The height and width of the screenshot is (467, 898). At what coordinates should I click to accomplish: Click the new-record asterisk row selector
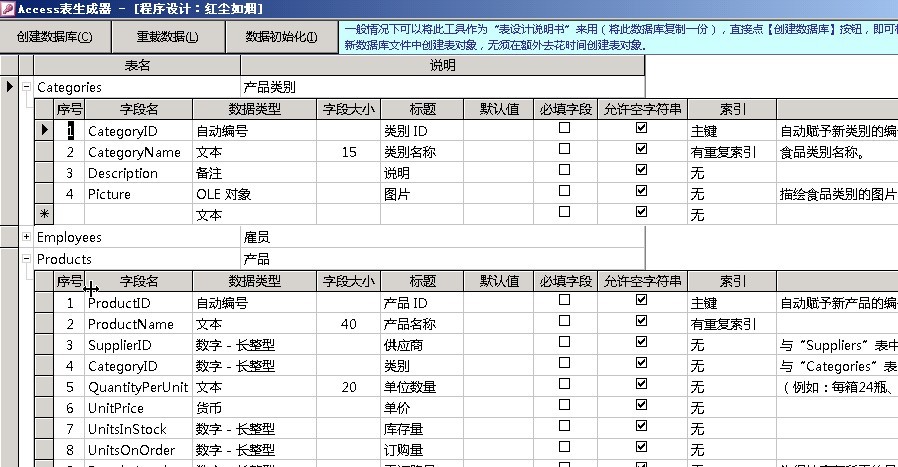(44, 214)
